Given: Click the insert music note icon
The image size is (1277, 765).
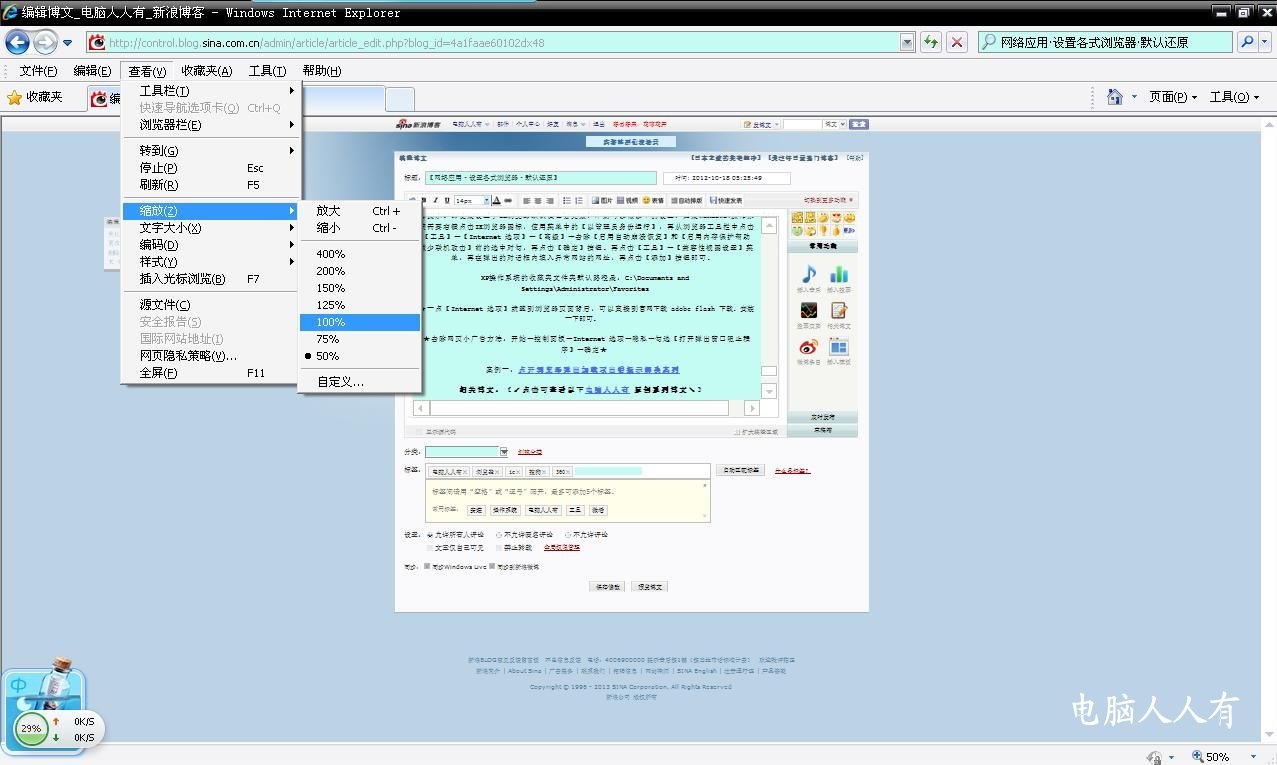Looking at the screenshot, I should pos(809,275).
